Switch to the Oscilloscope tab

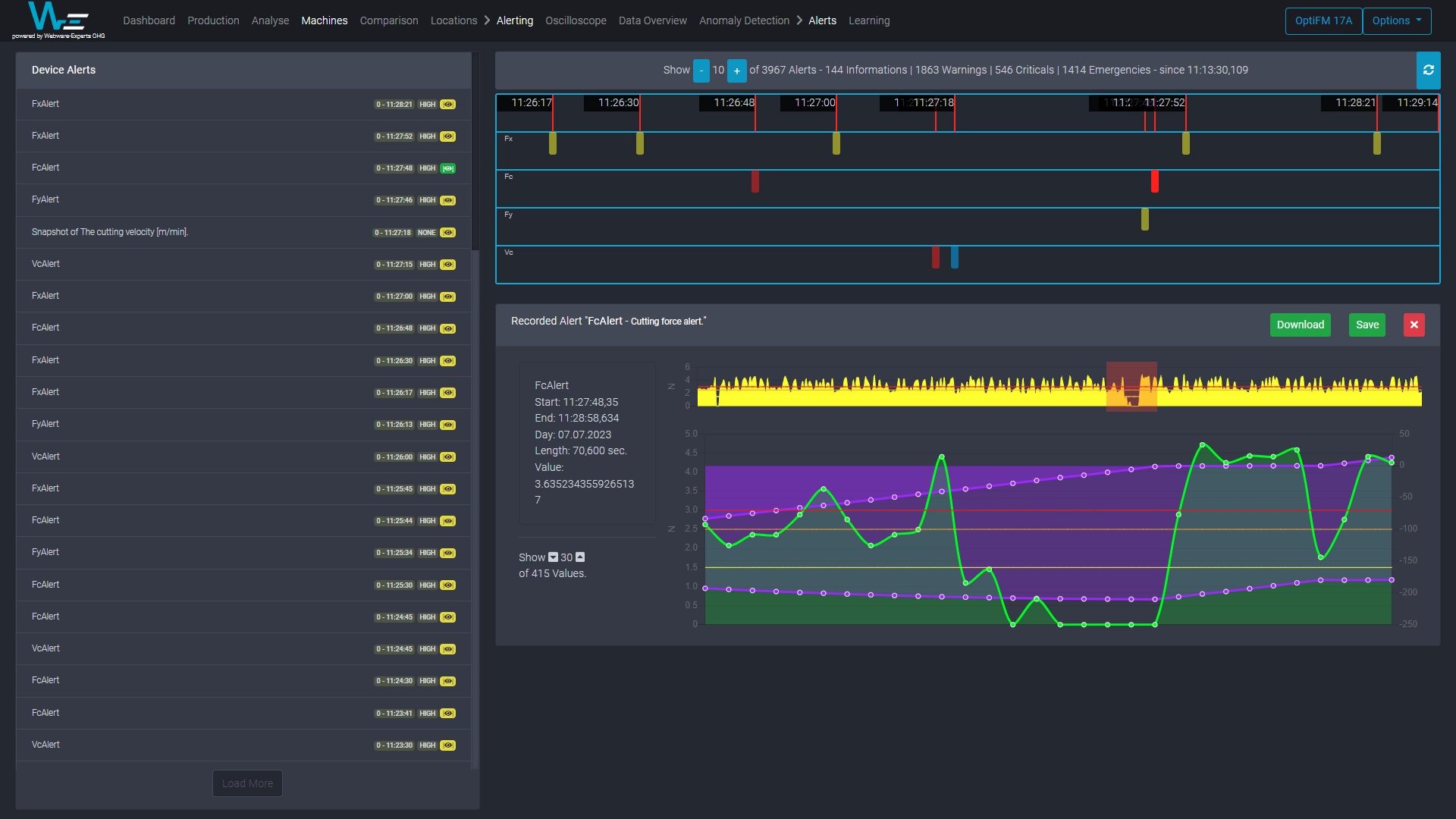(x=576, y=20)
